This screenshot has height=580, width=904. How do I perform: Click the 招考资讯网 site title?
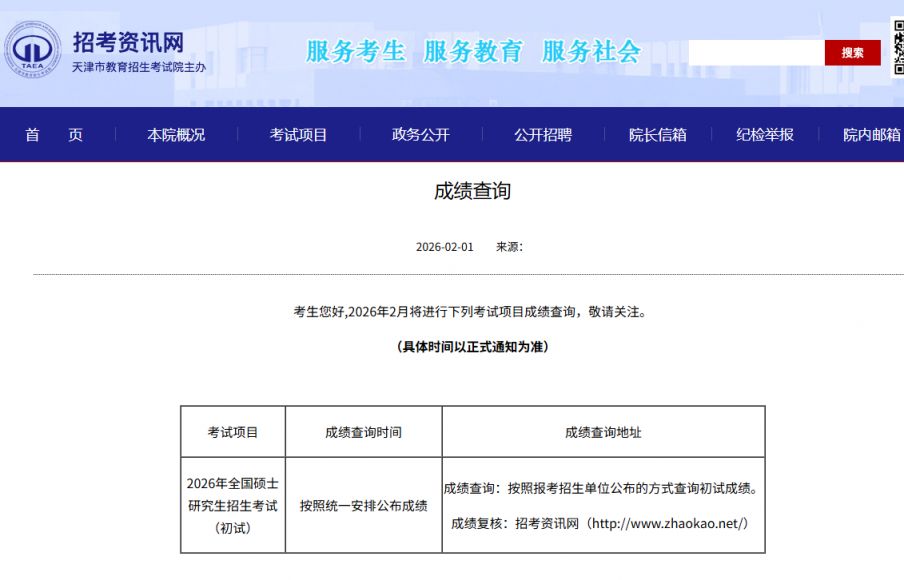click(x=129, y=42)
